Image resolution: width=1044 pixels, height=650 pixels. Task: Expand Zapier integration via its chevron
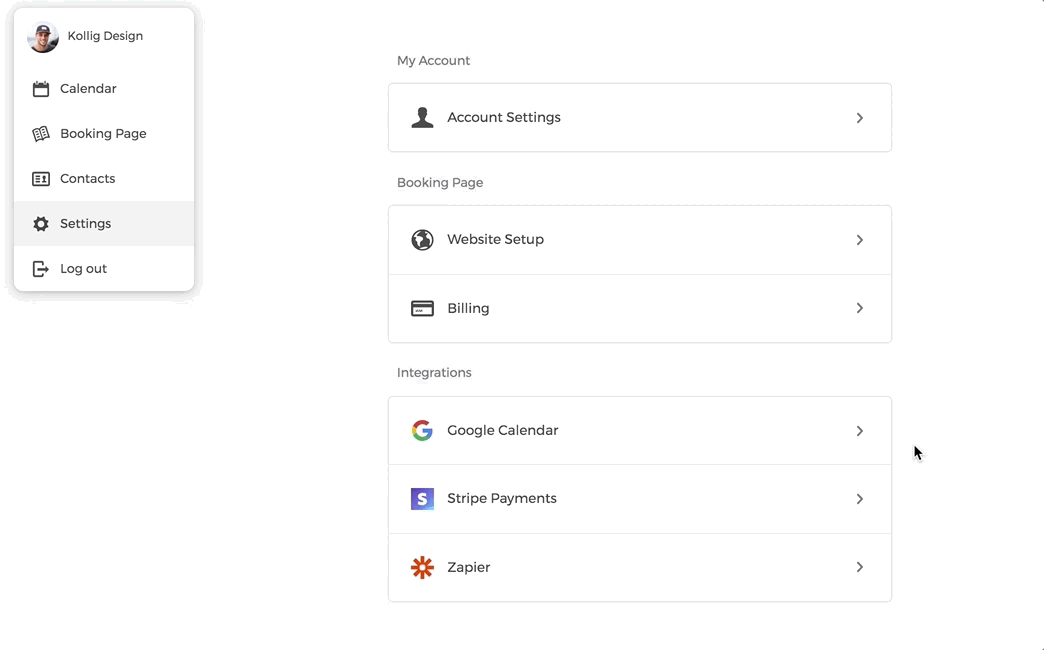859,567
